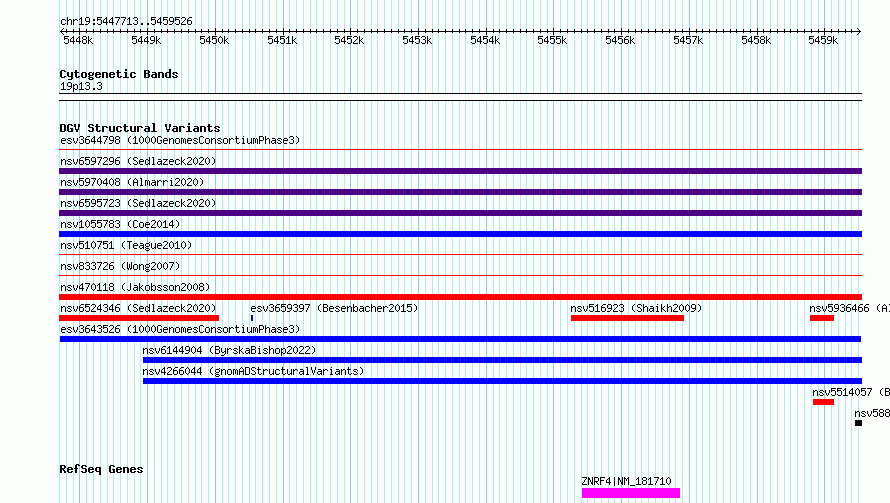This screenshot has height=503, width=890.
Task: Click the 5458k ruler mark
Action: 756,40
